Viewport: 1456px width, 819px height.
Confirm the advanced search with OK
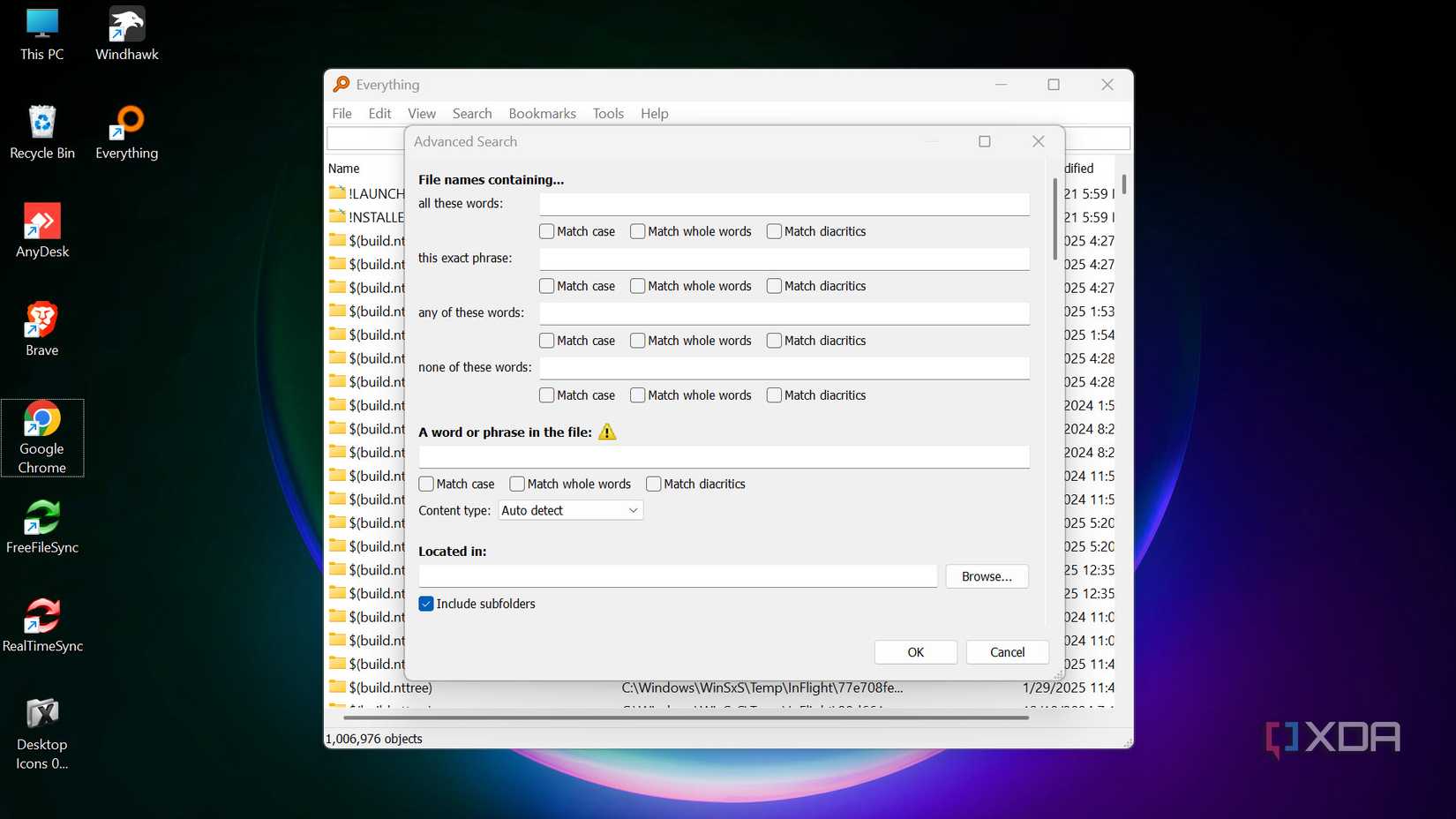click(x=915, y=652)
